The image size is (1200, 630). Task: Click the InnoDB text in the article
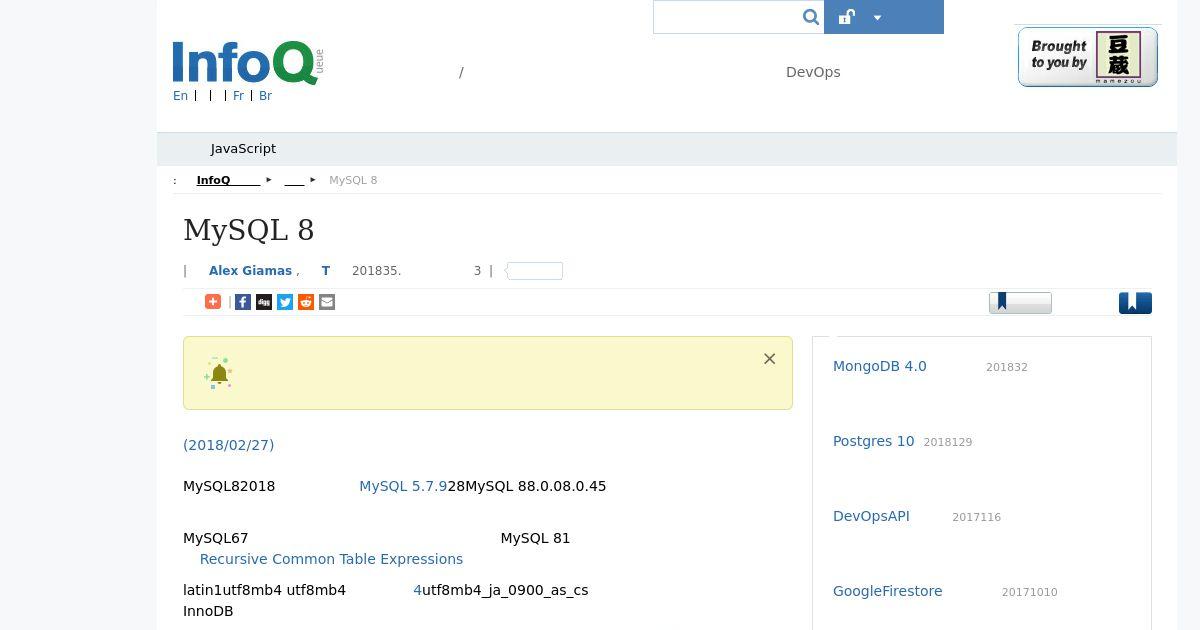click(208, 611)
